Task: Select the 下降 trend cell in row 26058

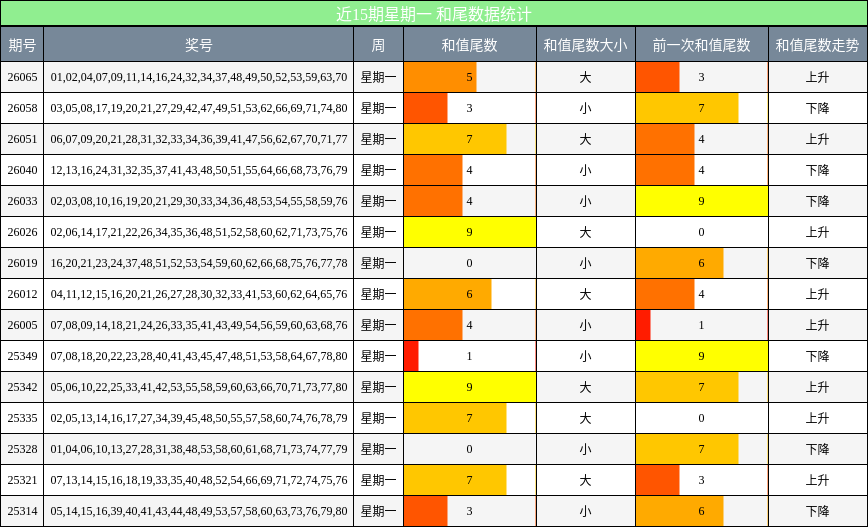Action: pyautogui.click(x=817, y=108)
